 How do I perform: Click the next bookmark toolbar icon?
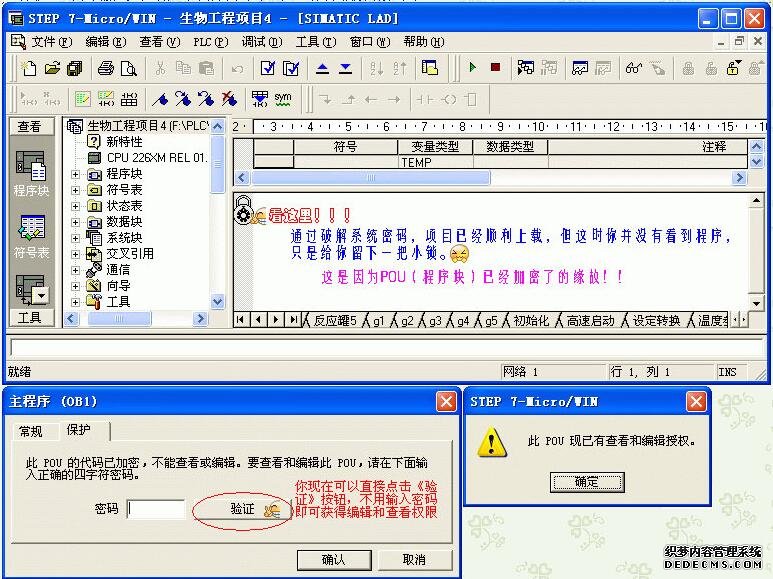click(183, 99)
